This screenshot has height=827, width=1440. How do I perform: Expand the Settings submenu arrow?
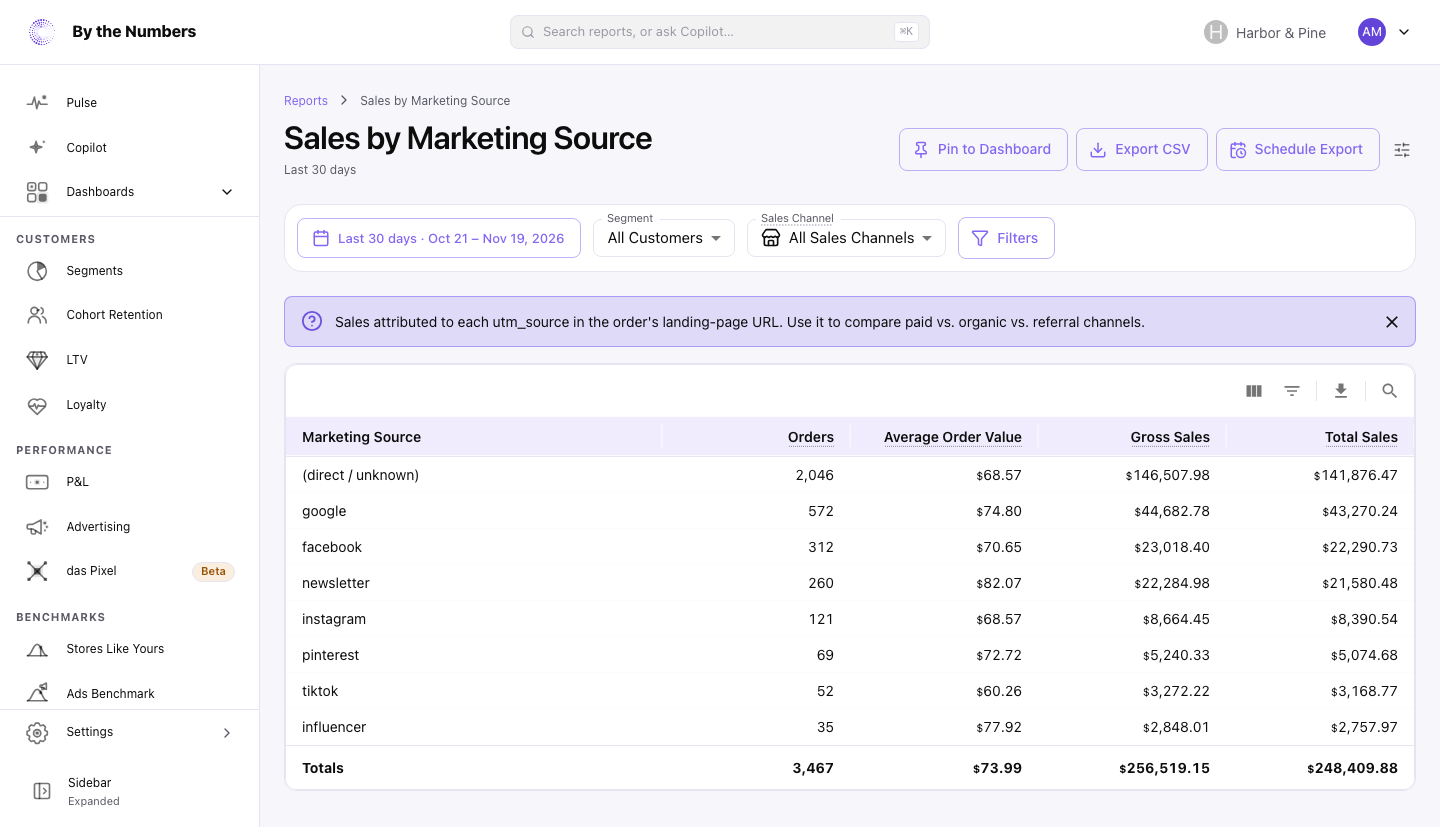[x=227, y=733]
